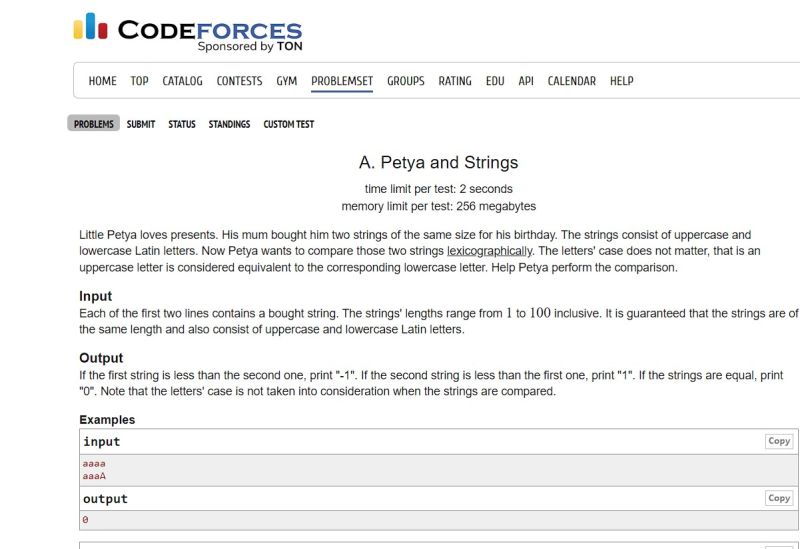Open the GROUPS page
The image size is (800, 549).
(x=406, y=81)
